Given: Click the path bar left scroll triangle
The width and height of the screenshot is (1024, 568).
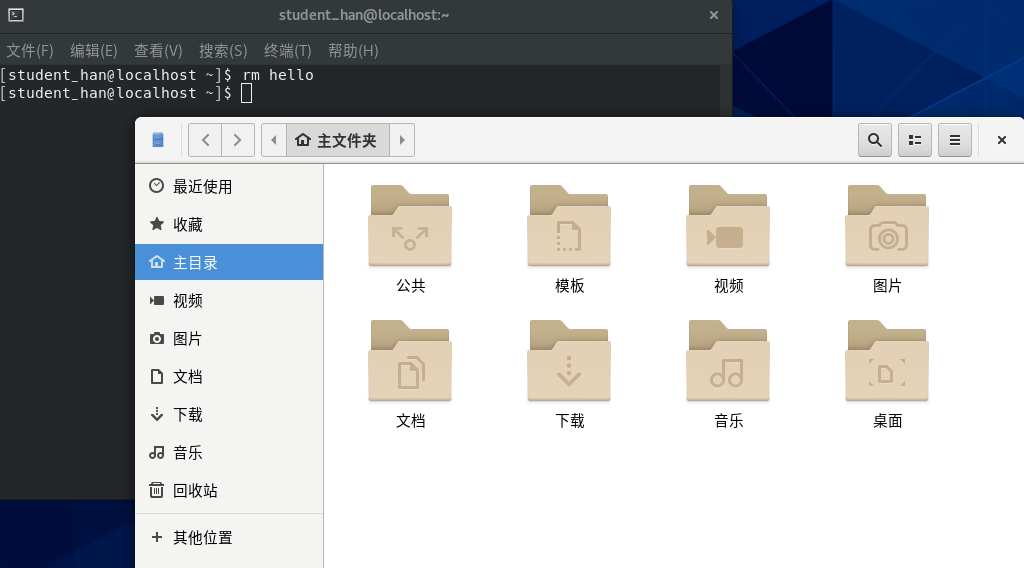Looking at the screenshot, I should [274, 140].
